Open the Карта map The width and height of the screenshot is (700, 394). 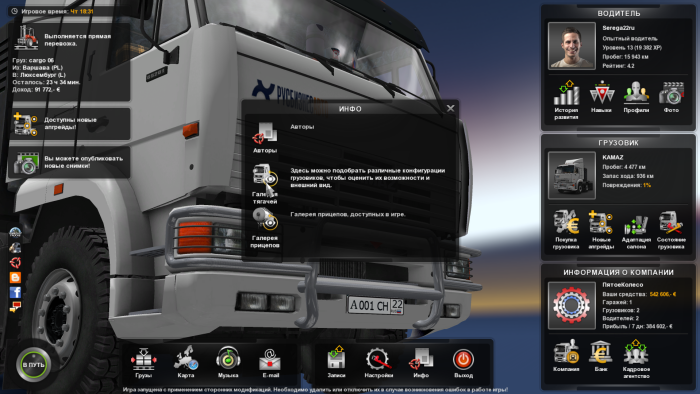pos(186,362)
